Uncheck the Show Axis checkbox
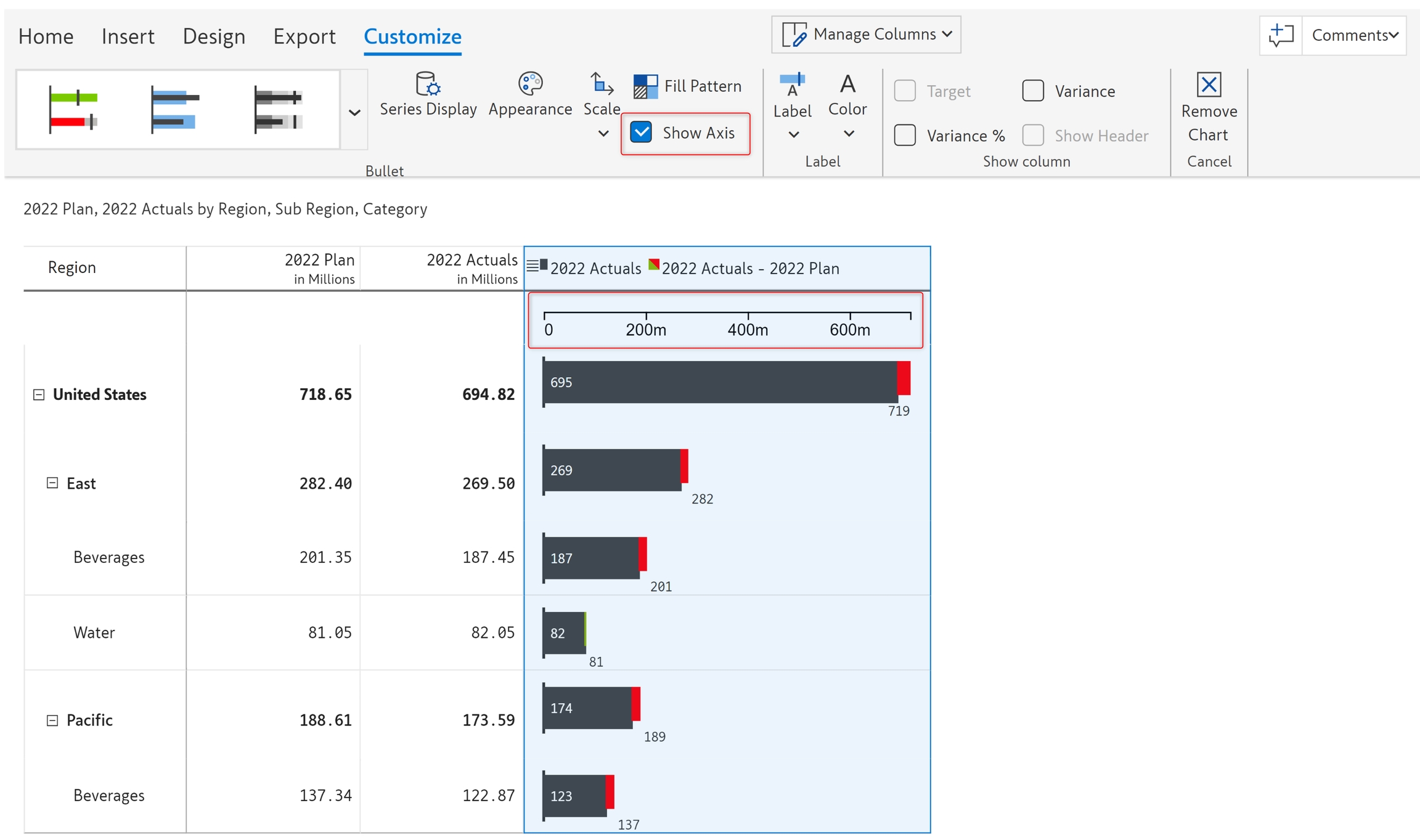Viewport: 1420px width, 840px height. point(641,133)
